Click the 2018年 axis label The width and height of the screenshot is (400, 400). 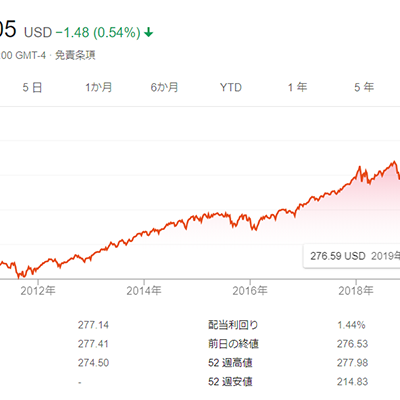click(x=356, y=291)
